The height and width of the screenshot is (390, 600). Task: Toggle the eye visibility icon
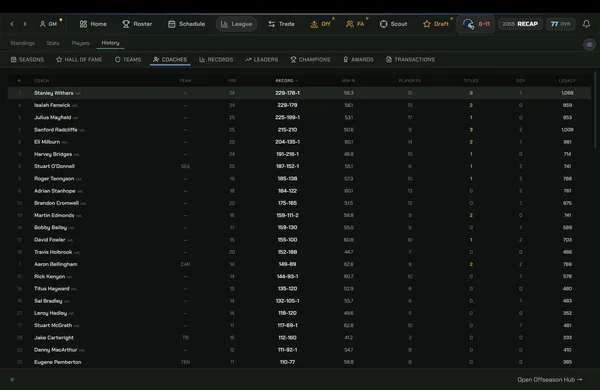[x=589, y=44]
